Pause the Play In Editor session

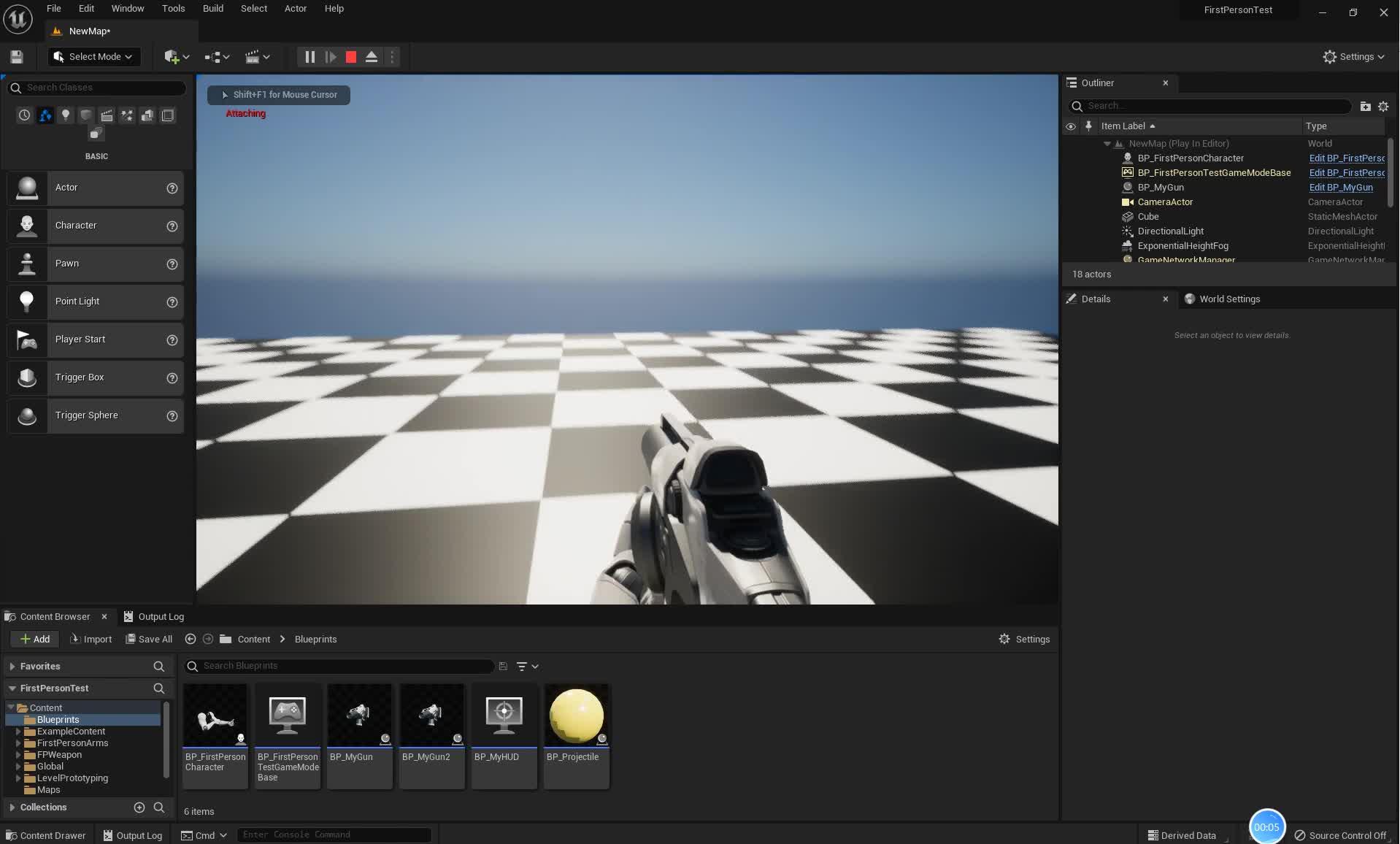309,56
